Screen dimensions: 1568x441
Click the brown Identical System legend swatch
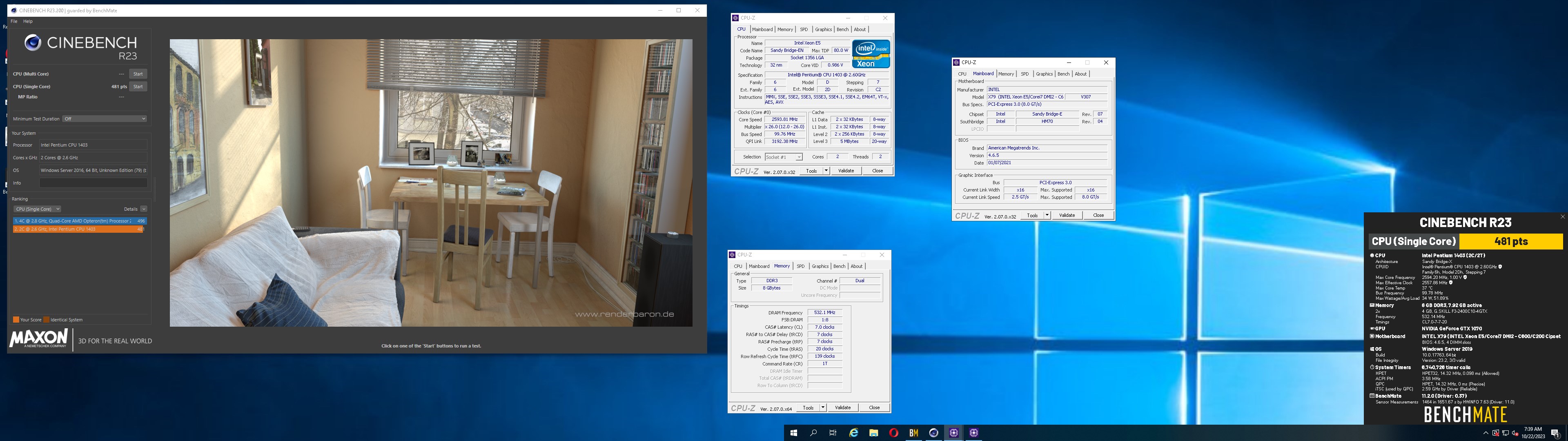[x=46, y=319]
